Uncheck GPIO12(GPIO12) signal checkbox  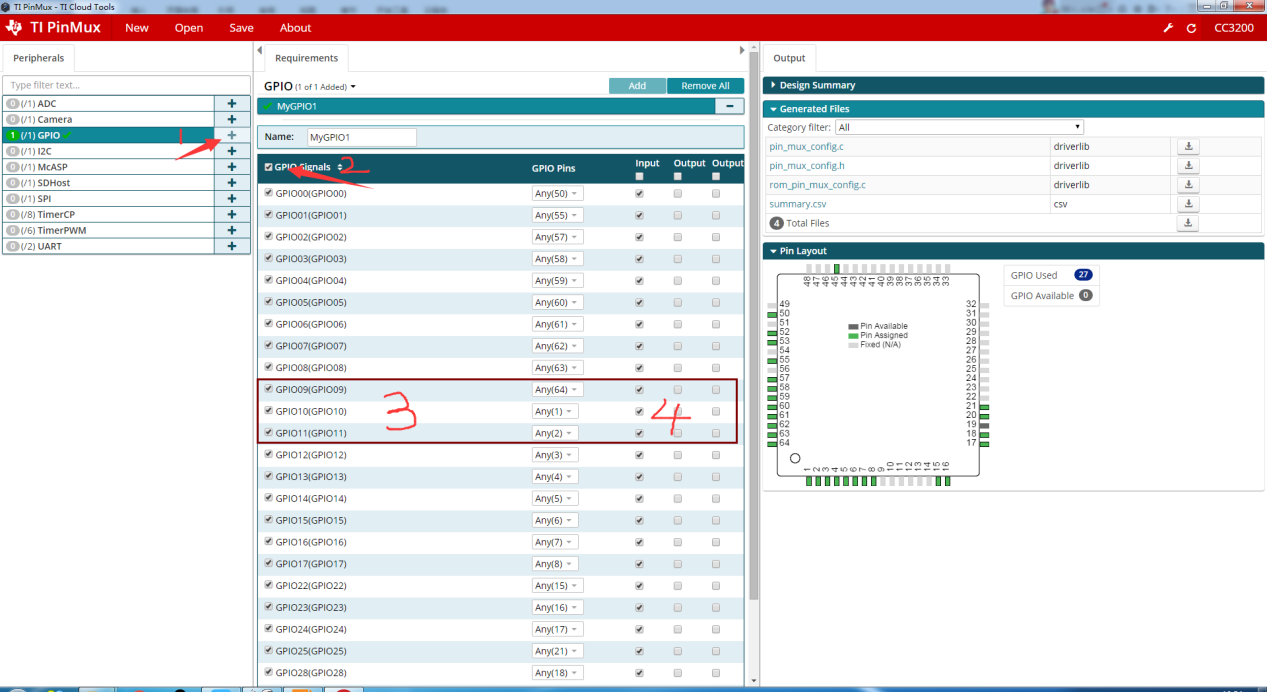(268, 455)
